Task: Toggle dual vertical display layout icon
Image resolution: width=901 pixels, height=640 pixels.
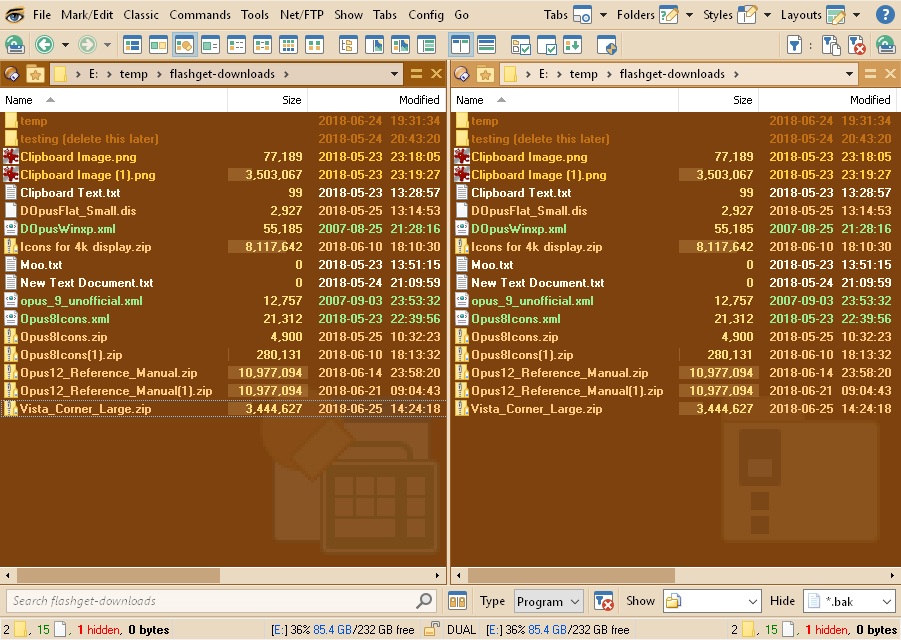Action: tap(461, 45)
